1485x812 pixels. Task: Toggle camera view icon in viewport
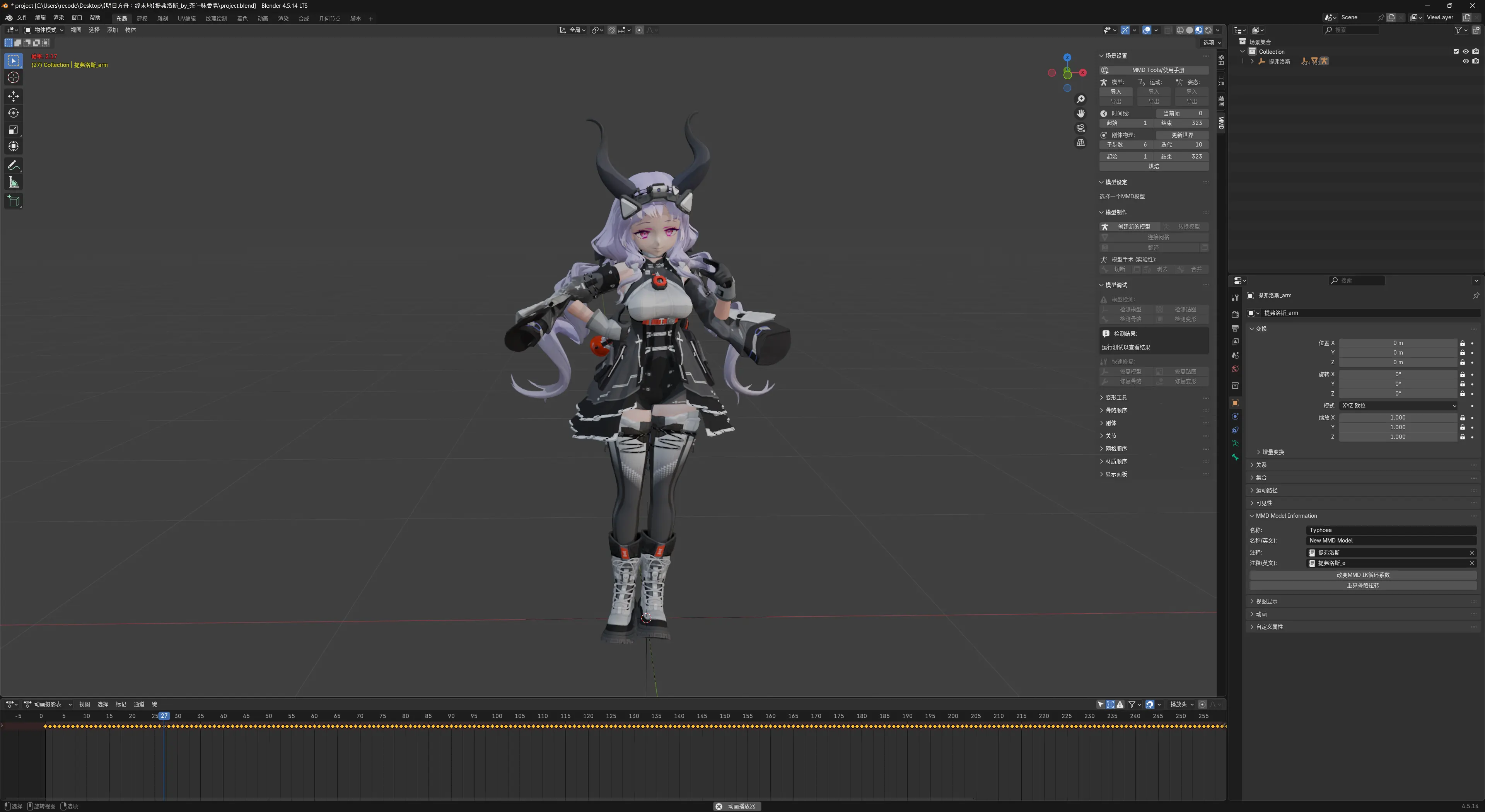click(1081, 128)
